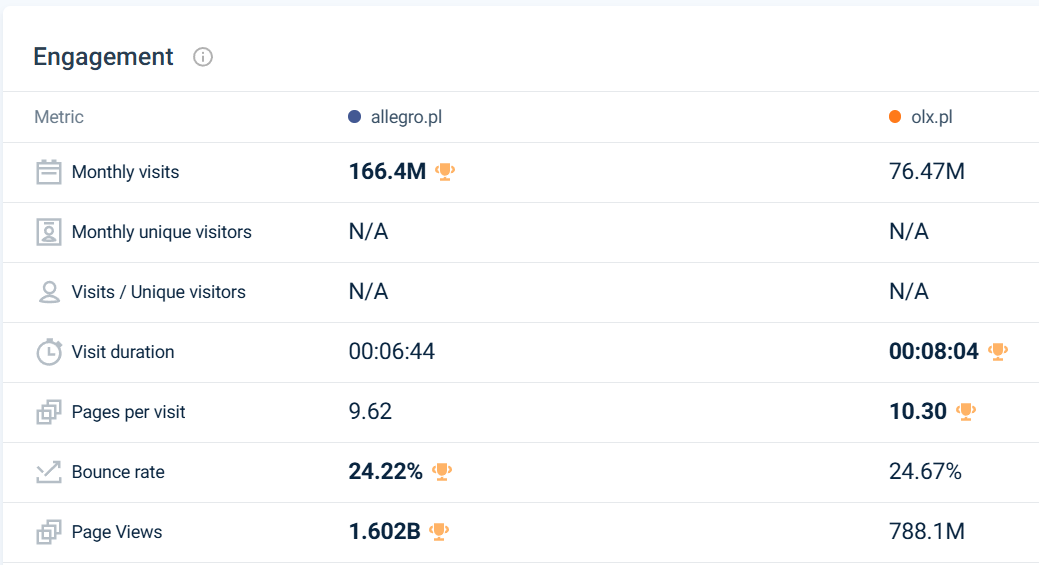This screenshot has width=1039, height=565.
Task: Click the orange dot for olx.pl
Action: [x=895, y=117]
